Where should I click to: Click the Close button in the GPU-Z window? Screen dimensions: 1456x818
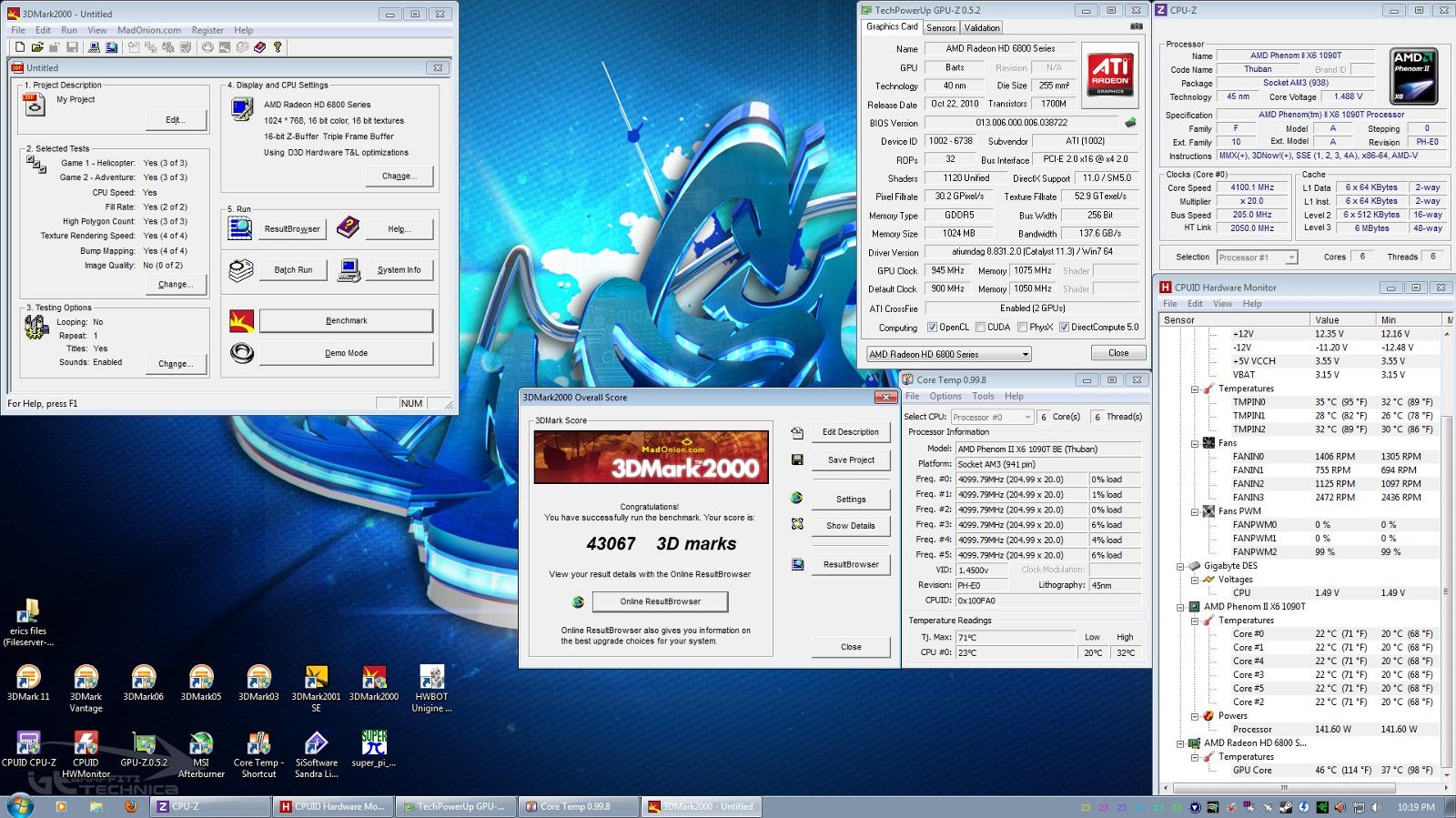click(1118, 353)
